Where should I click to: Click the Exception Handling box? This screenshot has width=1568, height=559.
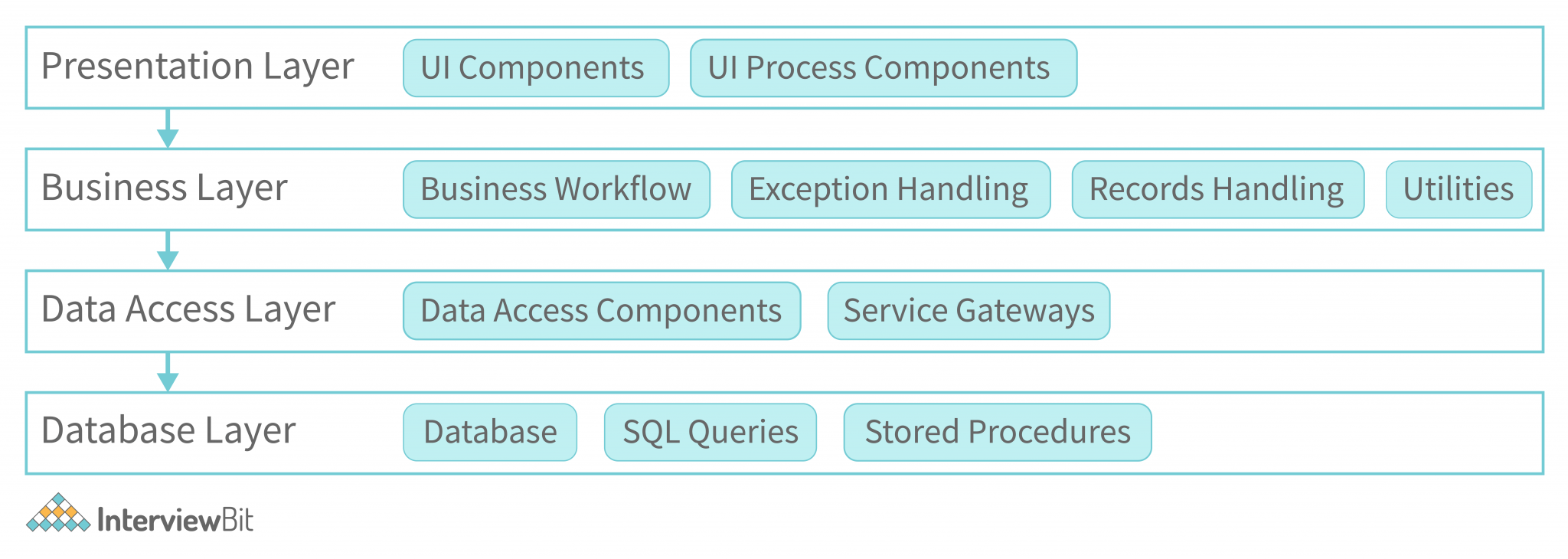pos(890,189)
